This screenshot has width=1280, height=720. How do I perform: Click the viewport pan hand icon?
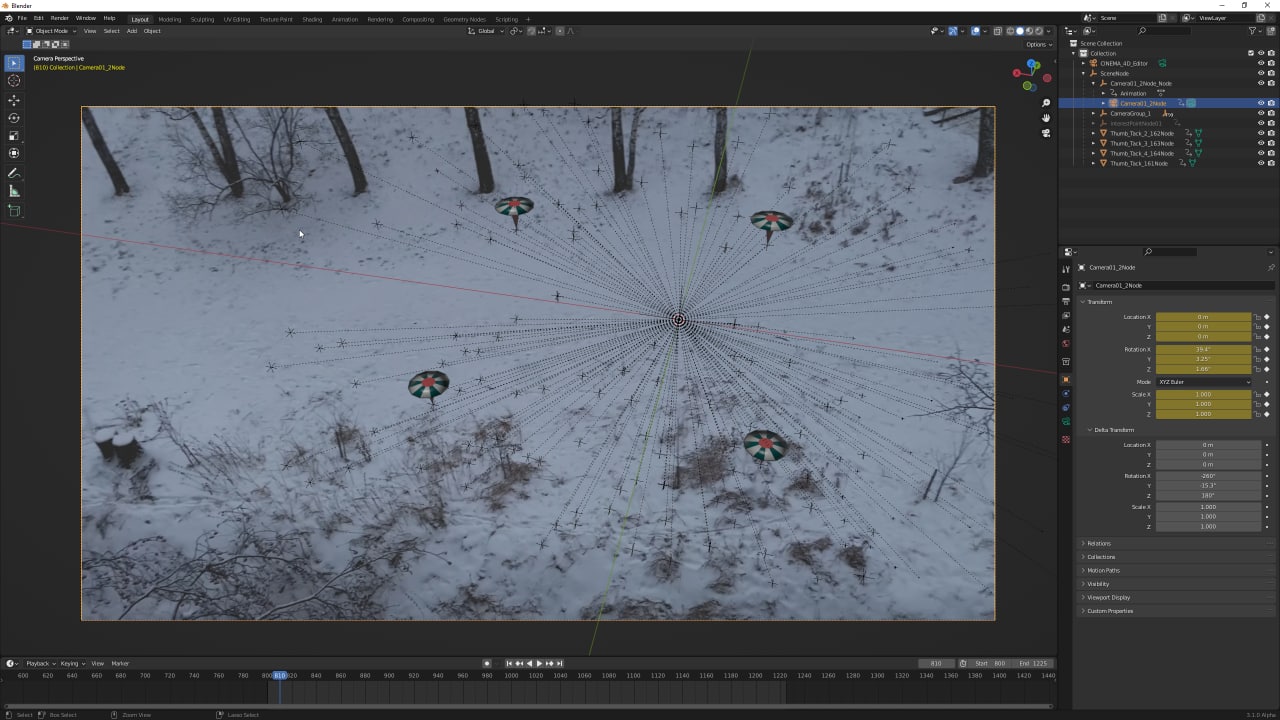click(x=1046, y=118)
